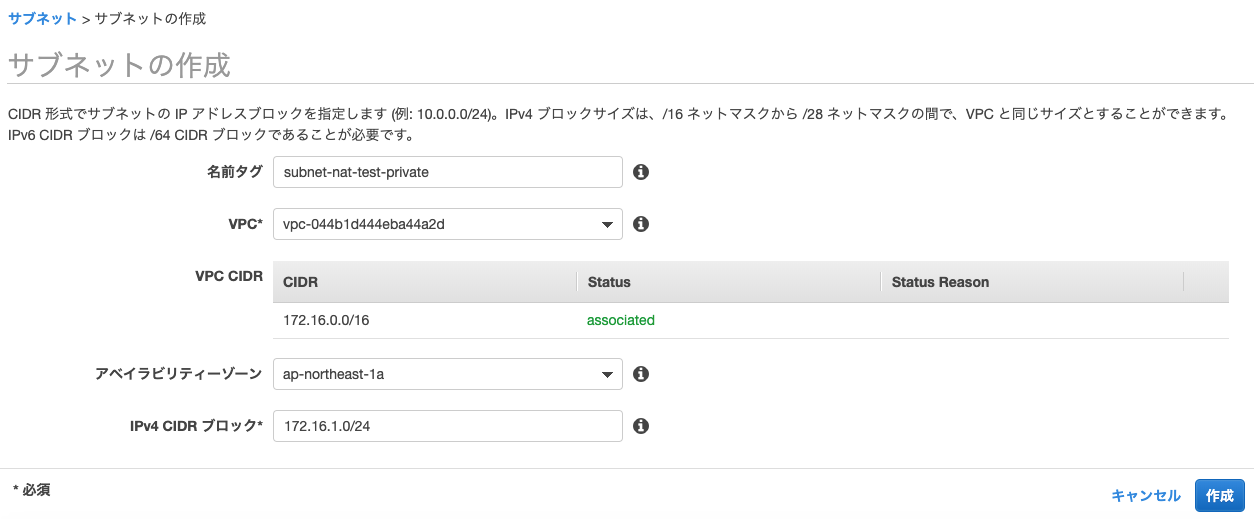Click the サブネットの作成 page heading
The height and width of the screenshot is (519, 1258).
pos(119,66)
